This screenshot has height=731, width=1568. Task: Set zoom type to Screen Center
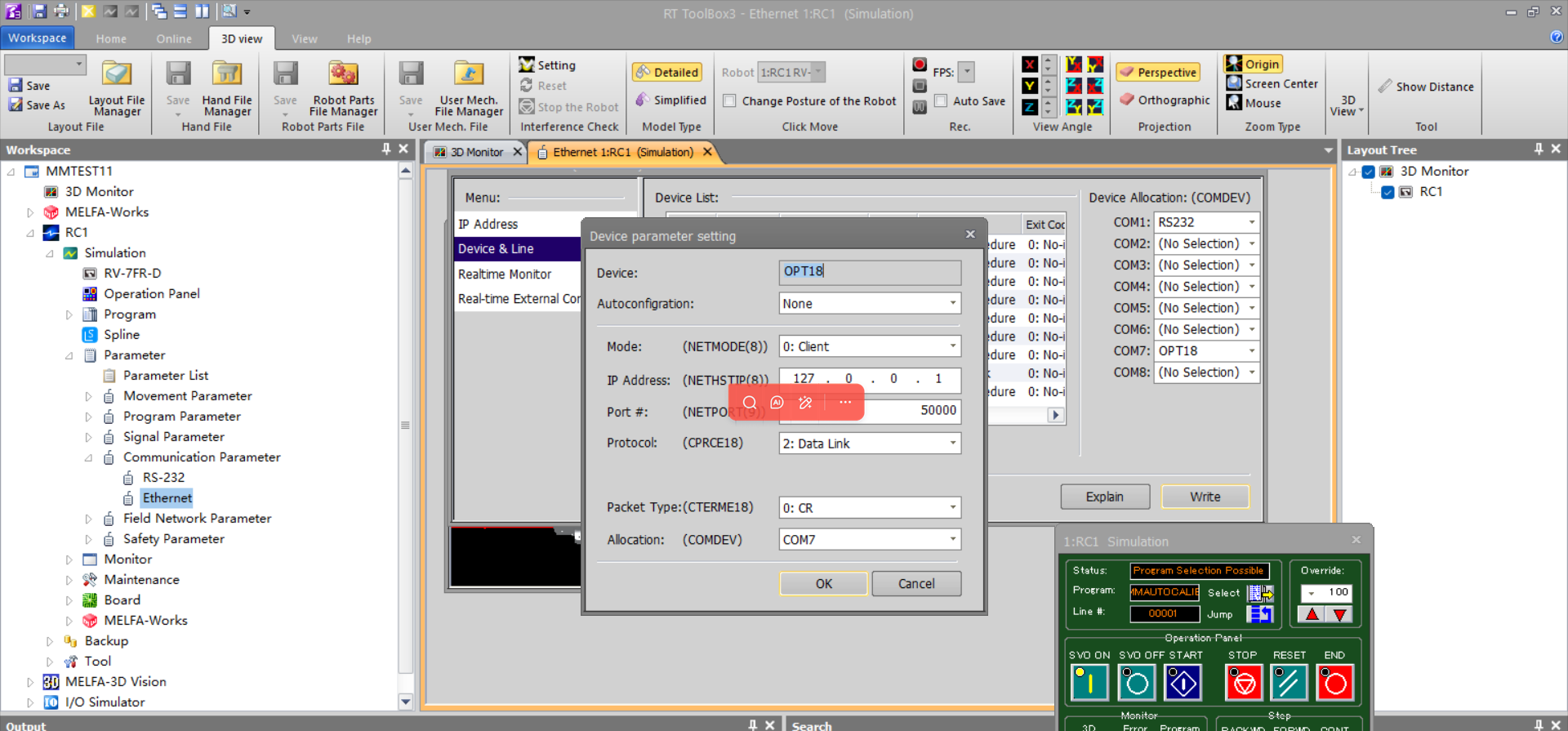1272,83
